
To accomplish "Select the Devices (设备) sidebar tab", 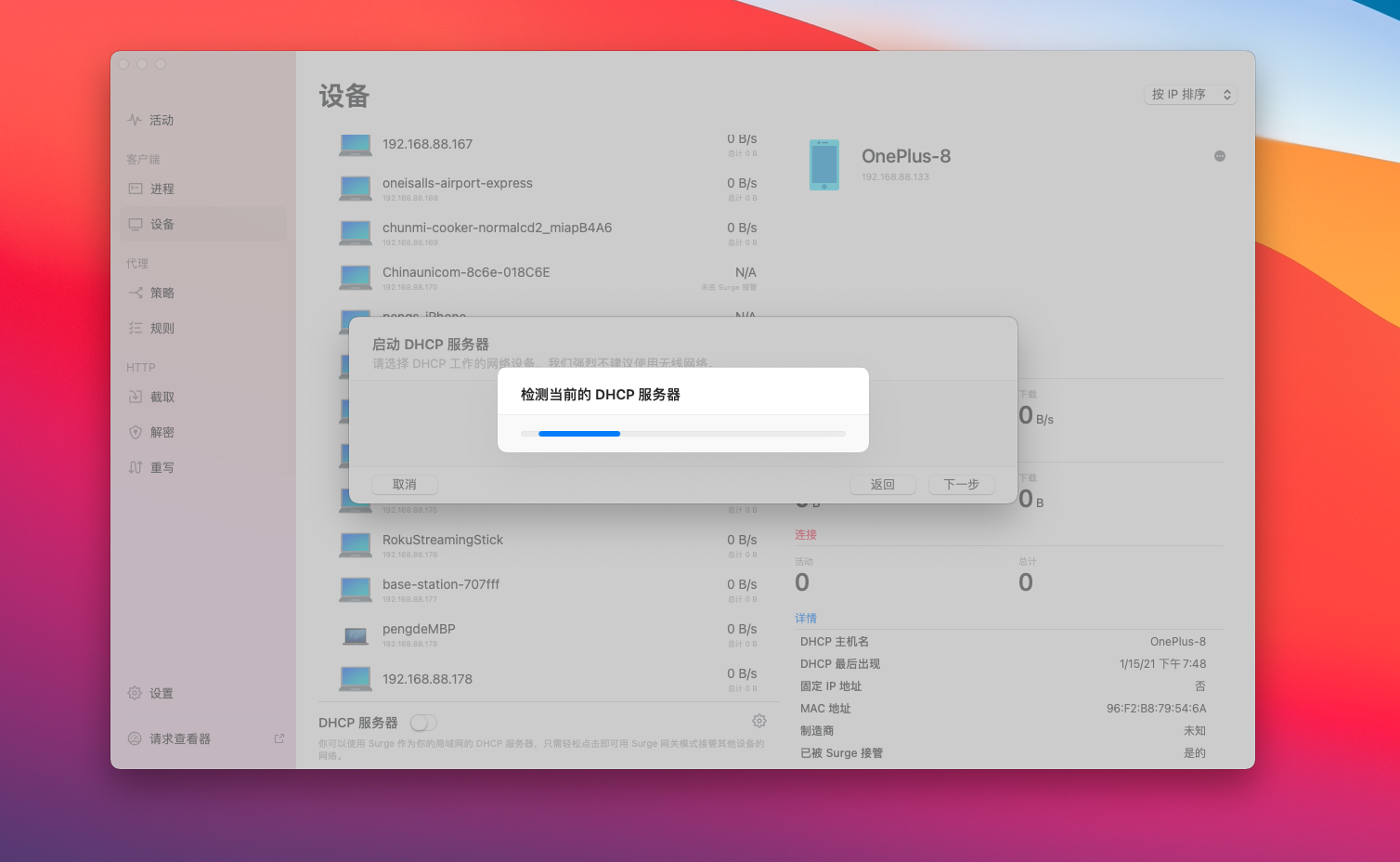I will pos(162,224).
